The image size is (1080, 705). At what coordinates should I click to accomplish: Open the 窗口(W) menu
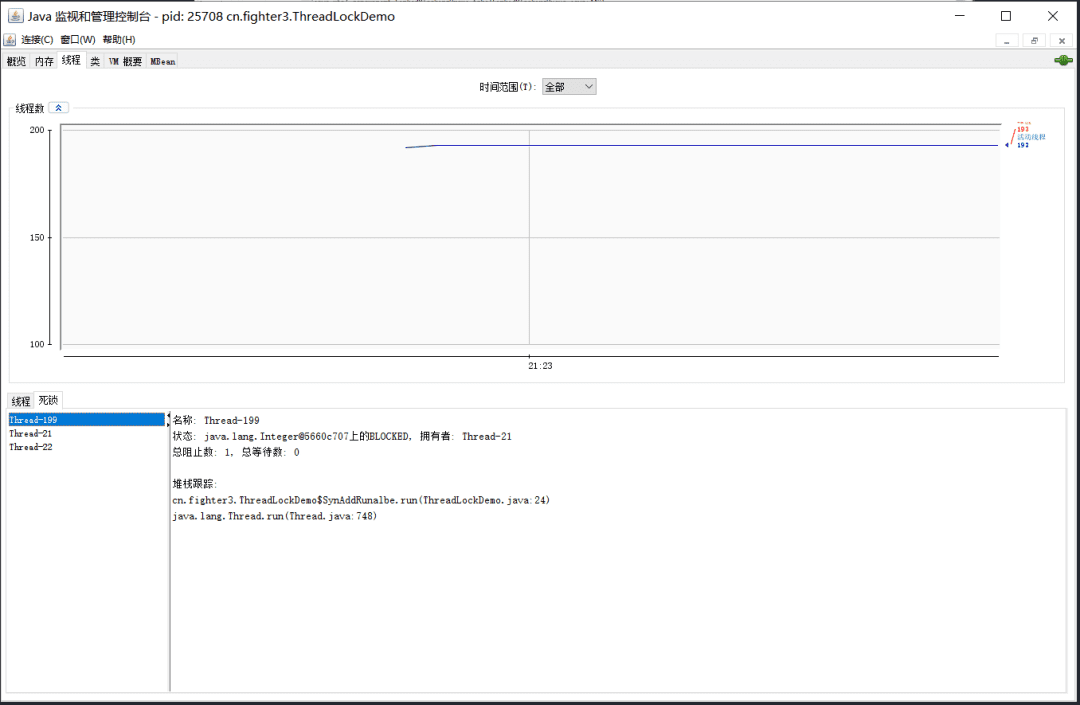click(x=78, y=40)
